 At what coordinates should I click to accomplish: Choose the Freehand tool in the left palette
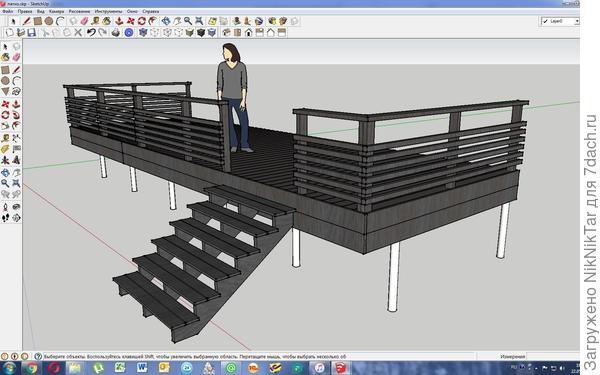click(16, 91)
